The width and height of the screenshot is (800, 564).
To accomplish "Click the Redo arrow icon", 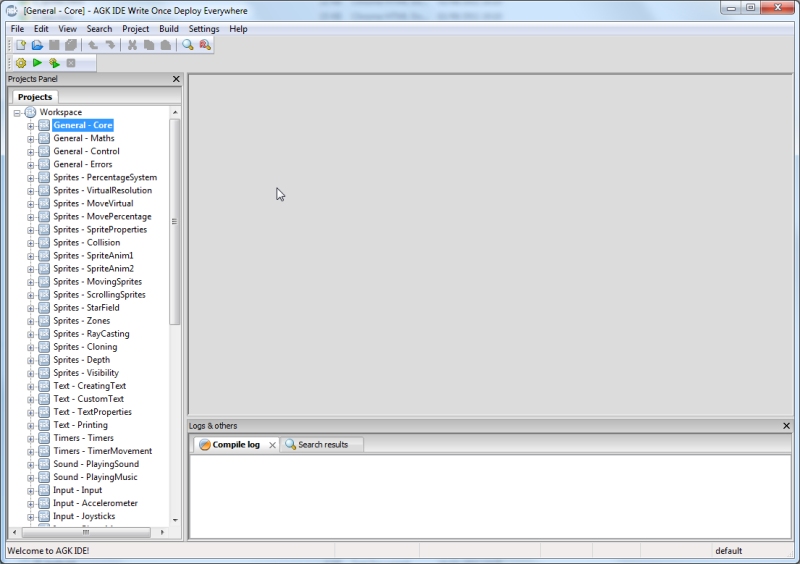I will pyautogui.click(x=110, y=45).
